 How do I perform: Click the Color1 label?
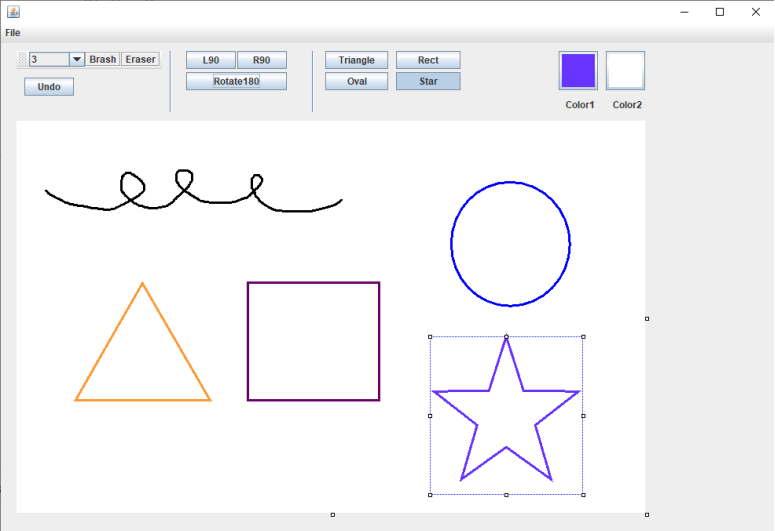tap(579, 105)
